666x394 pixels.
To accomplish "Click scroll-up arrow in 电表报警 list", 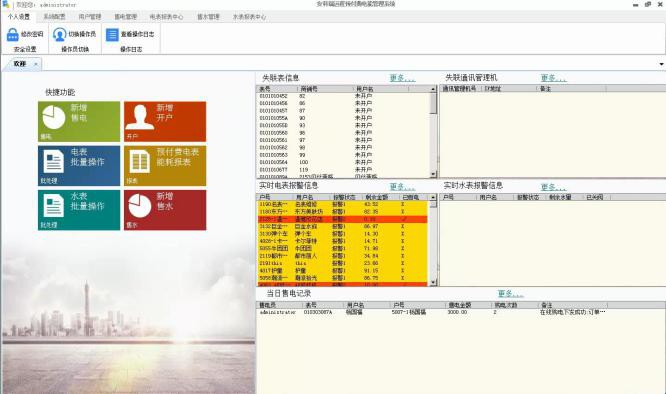I will pyautogui.click(x=433, y=197).
